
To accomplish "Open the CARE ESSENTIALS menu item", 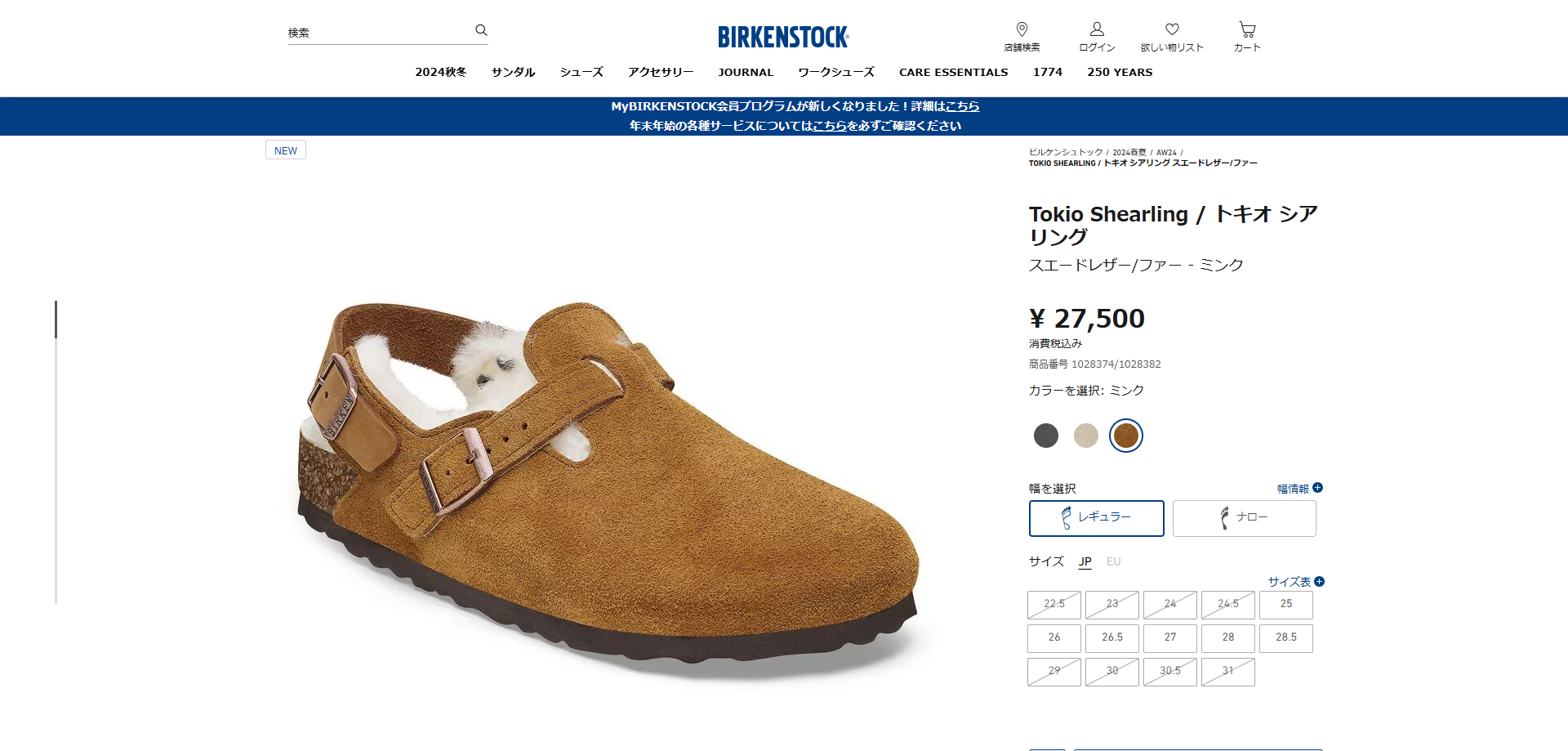I will 952,72.
